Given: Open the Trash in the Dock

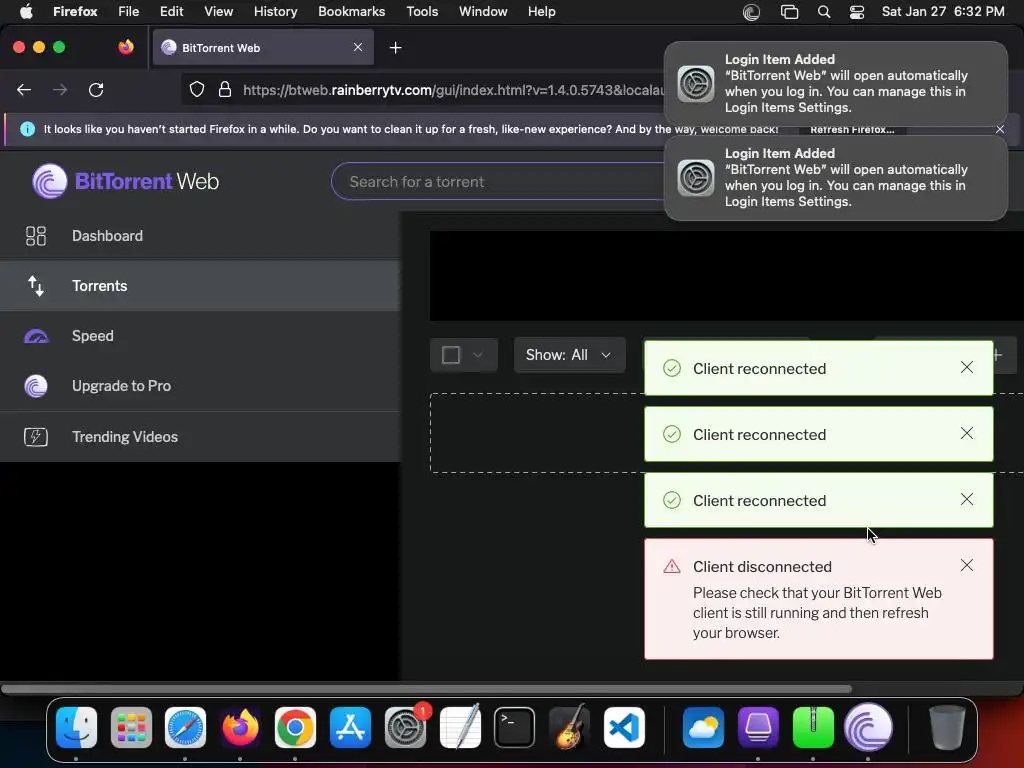Looking at the screenshot, I should [x=946, y=728].
